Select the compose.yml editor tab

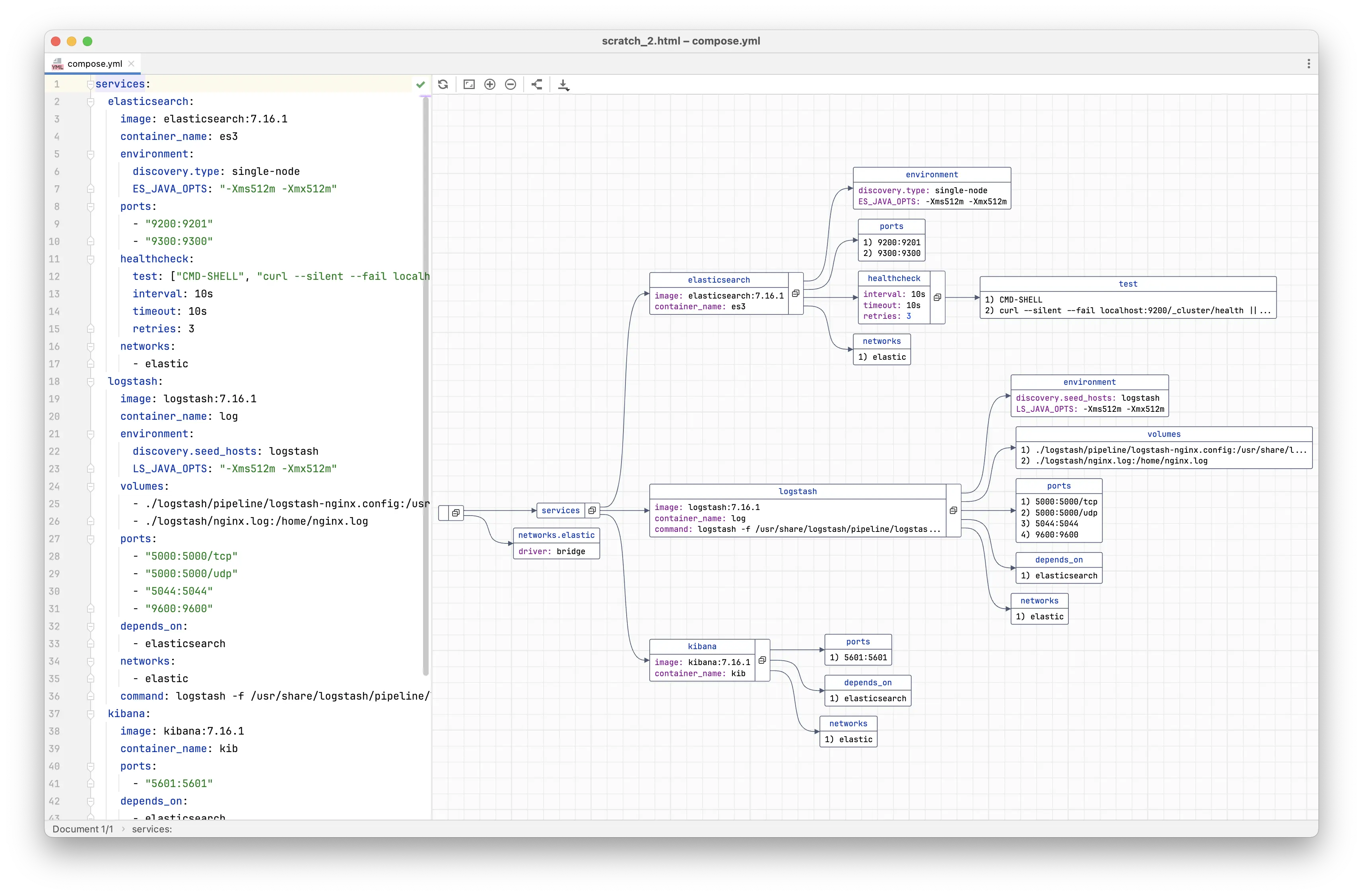[x=95, y=64]
